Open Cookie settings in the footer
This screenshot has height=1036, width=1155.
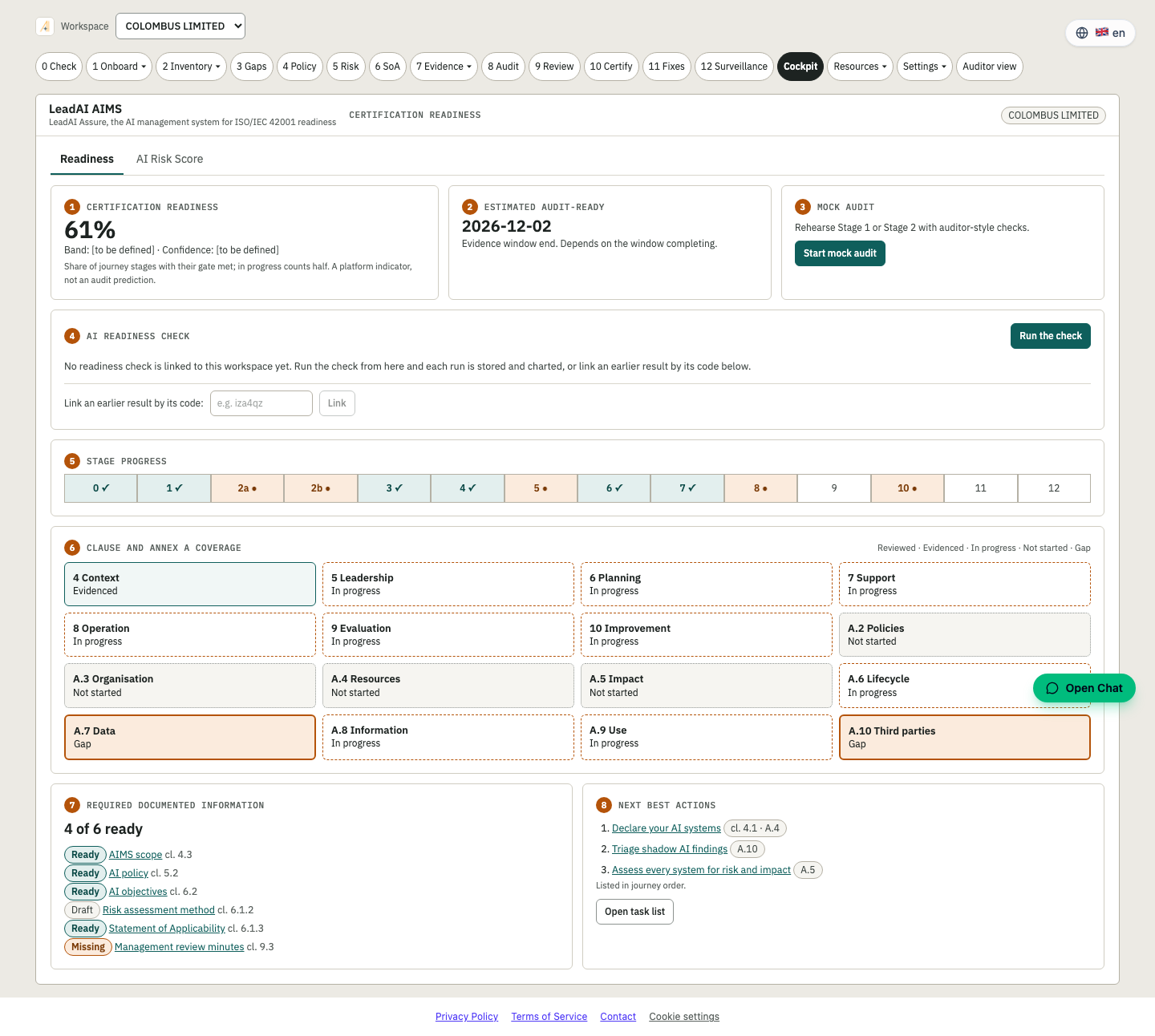coord(684,1017)
